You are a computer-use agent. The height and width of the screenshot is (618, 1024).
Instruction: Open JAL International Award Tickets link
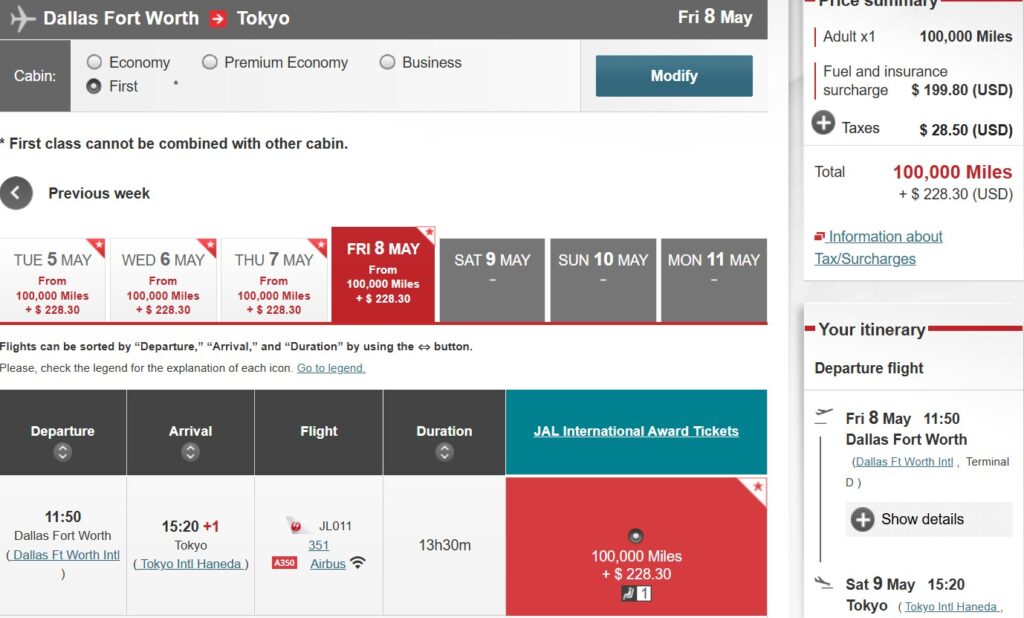[636, 431]
